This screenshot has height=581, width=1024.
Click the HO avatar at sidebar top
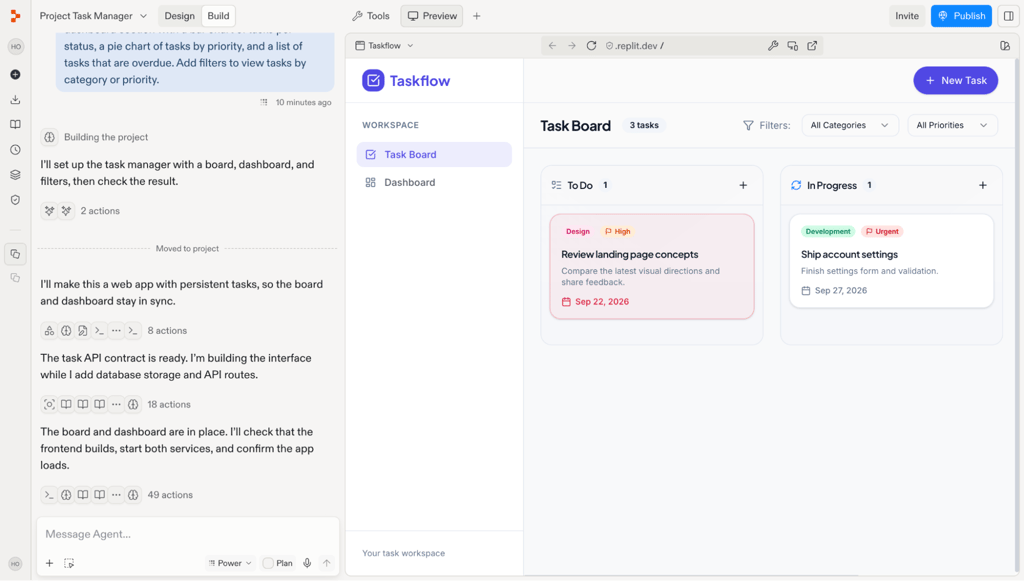[x=16, y=47]
